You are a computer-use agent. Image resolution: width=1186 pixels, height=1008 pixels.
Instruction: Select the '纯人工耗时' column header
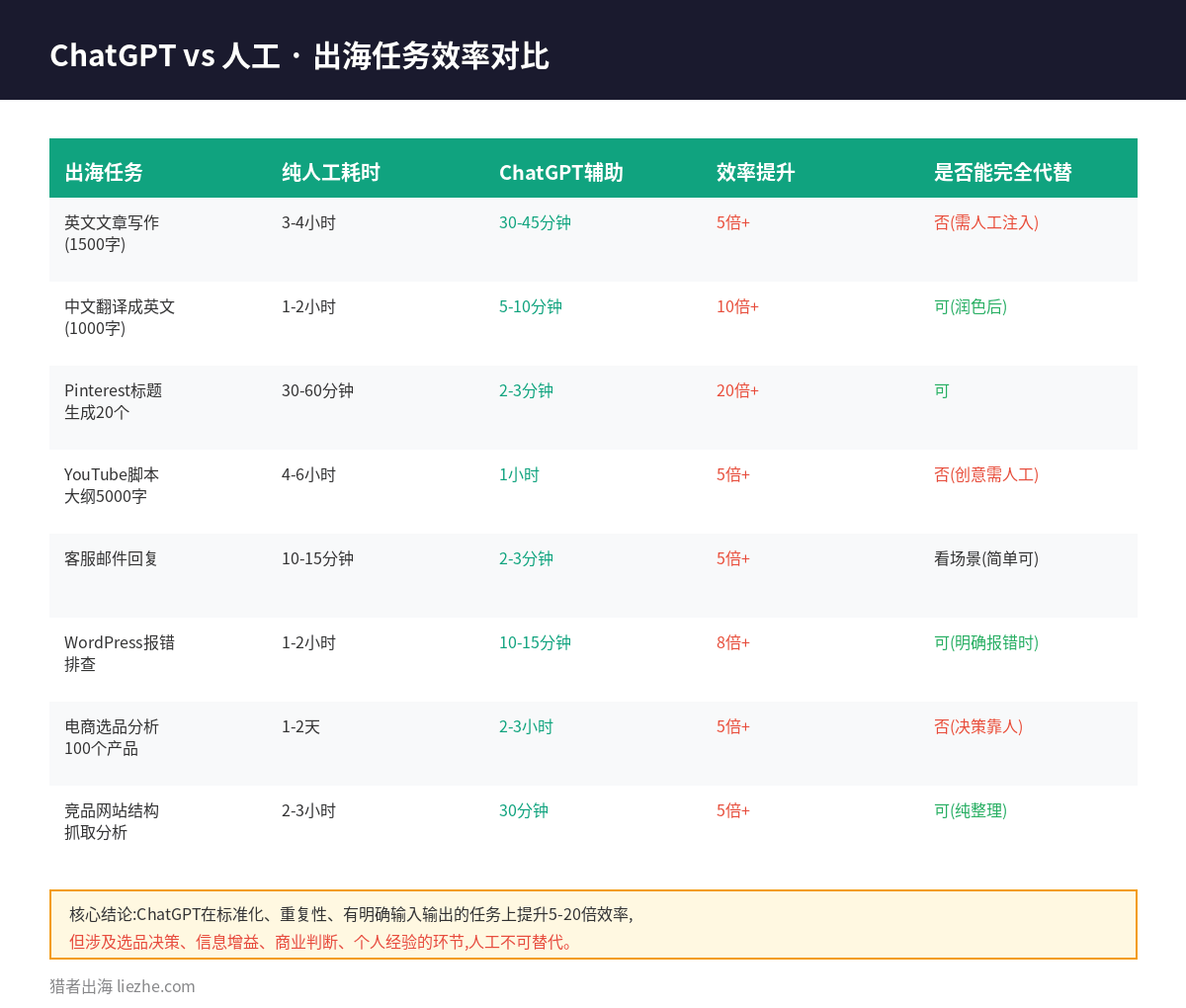point(331,172)
